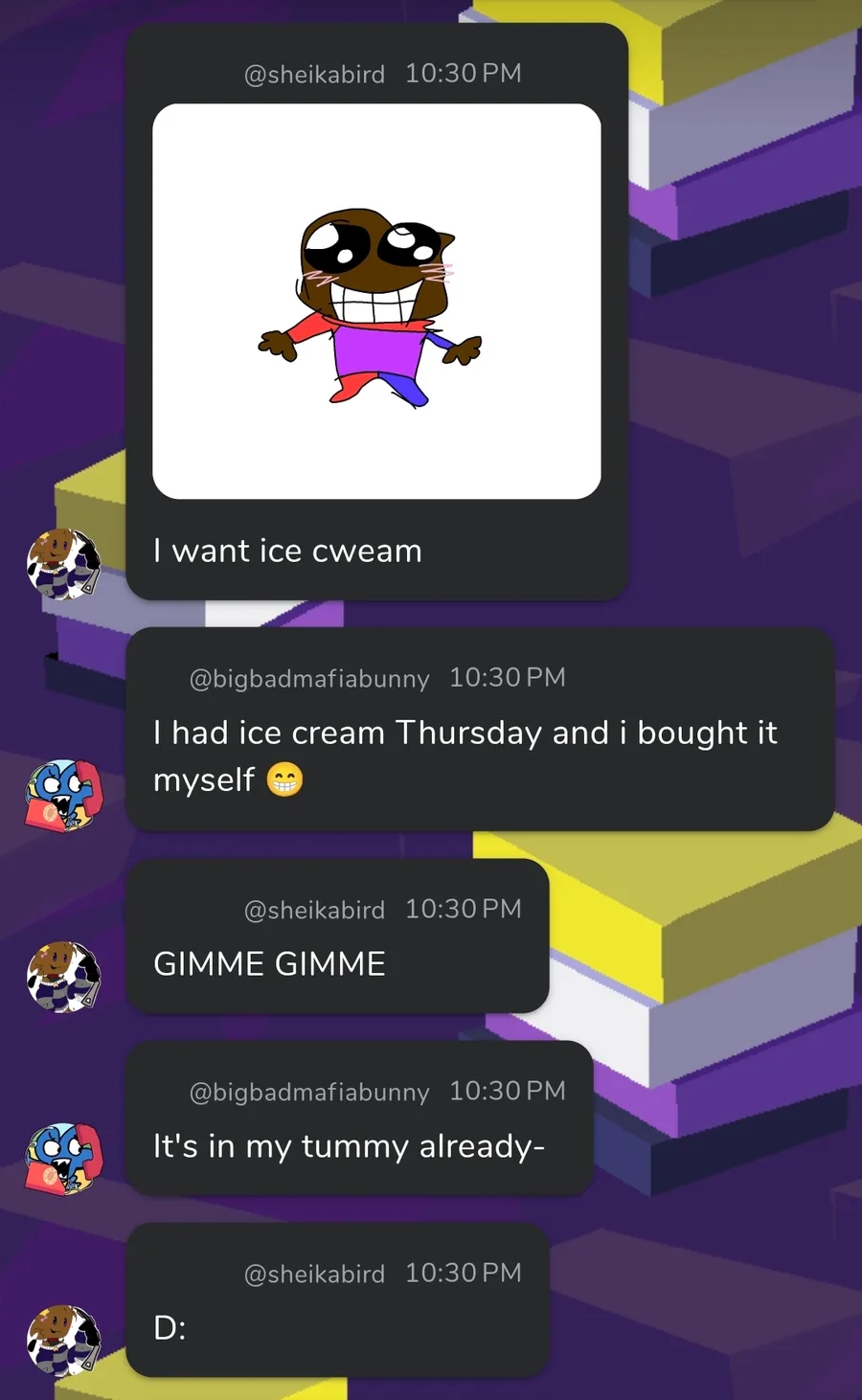Click the 10:30 PM timestamp above "GIMME GIMME"
The width and height of the screenshot is (862, 1400).
pos(464,909)
